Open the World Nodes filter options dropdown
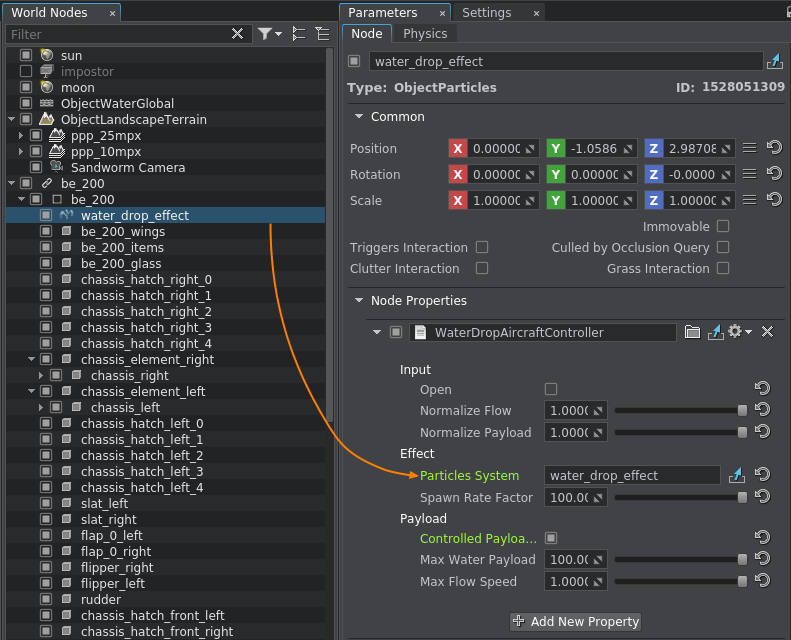 pos(270,34)
